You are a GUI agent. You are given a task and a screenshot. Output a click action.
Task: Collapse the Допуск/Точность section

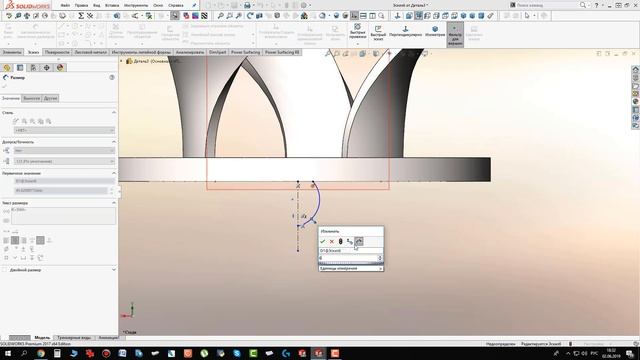pos(114,142)
